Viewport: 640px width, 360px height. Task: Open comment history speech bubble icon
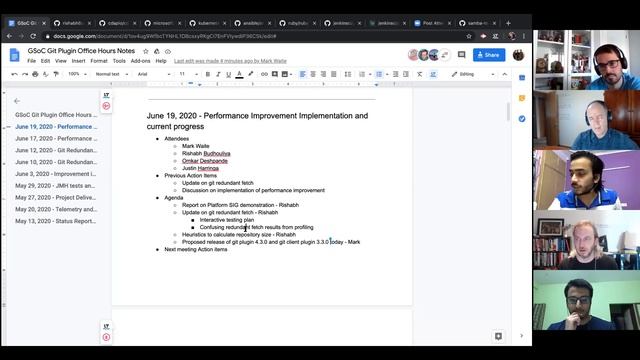point(461,55)
